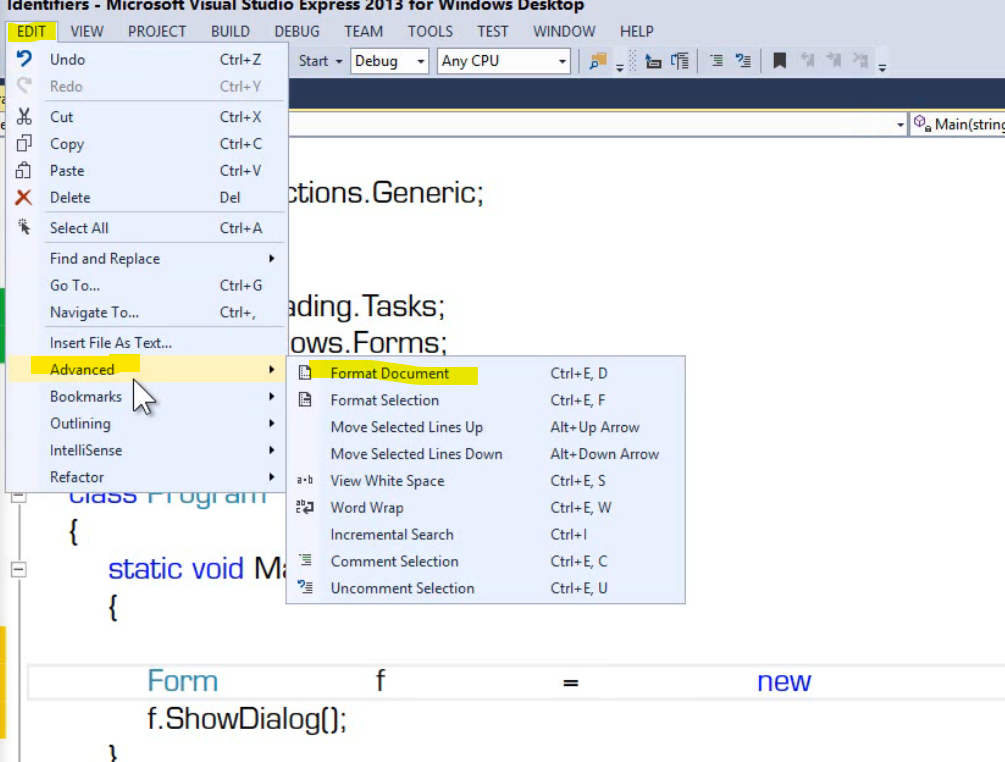Click the scissors Cut icon
The height and width of the screenshot is (762, 1005).
pyautogui.click(x=24, y=117)
